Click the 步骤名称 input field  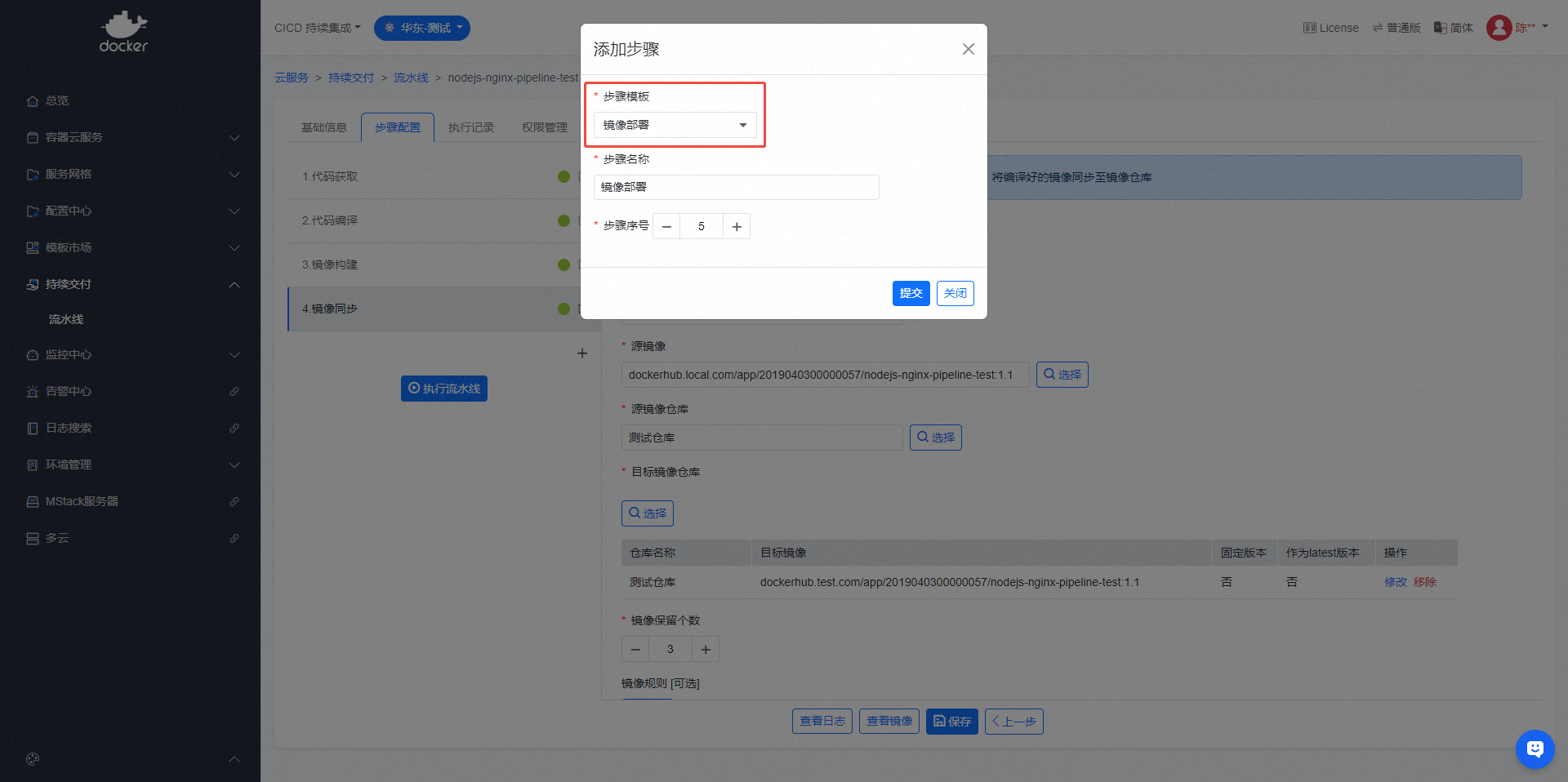click(736, 187)
